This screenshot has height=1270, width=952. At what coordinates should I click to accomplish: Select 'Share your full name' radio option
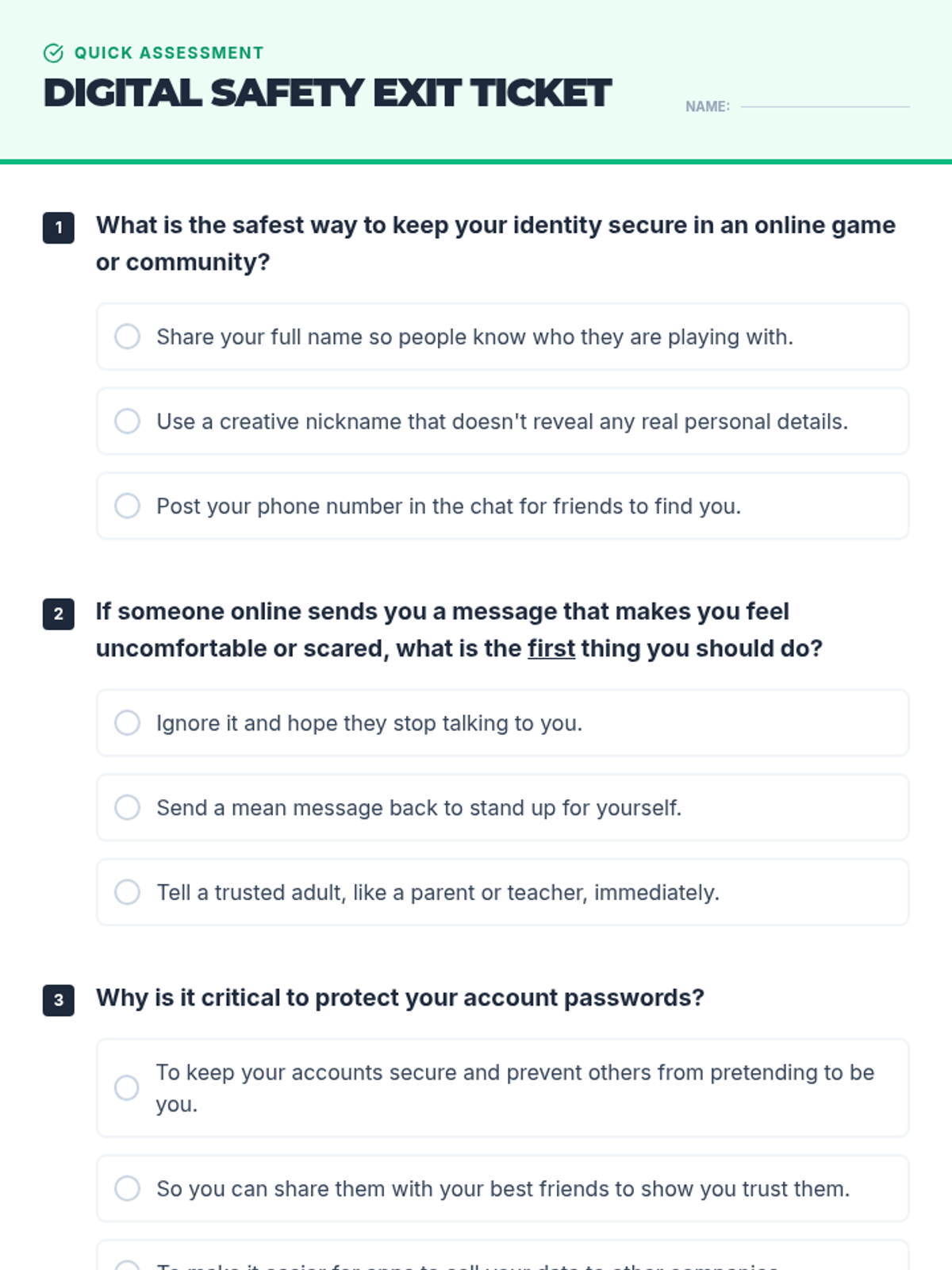127,337
